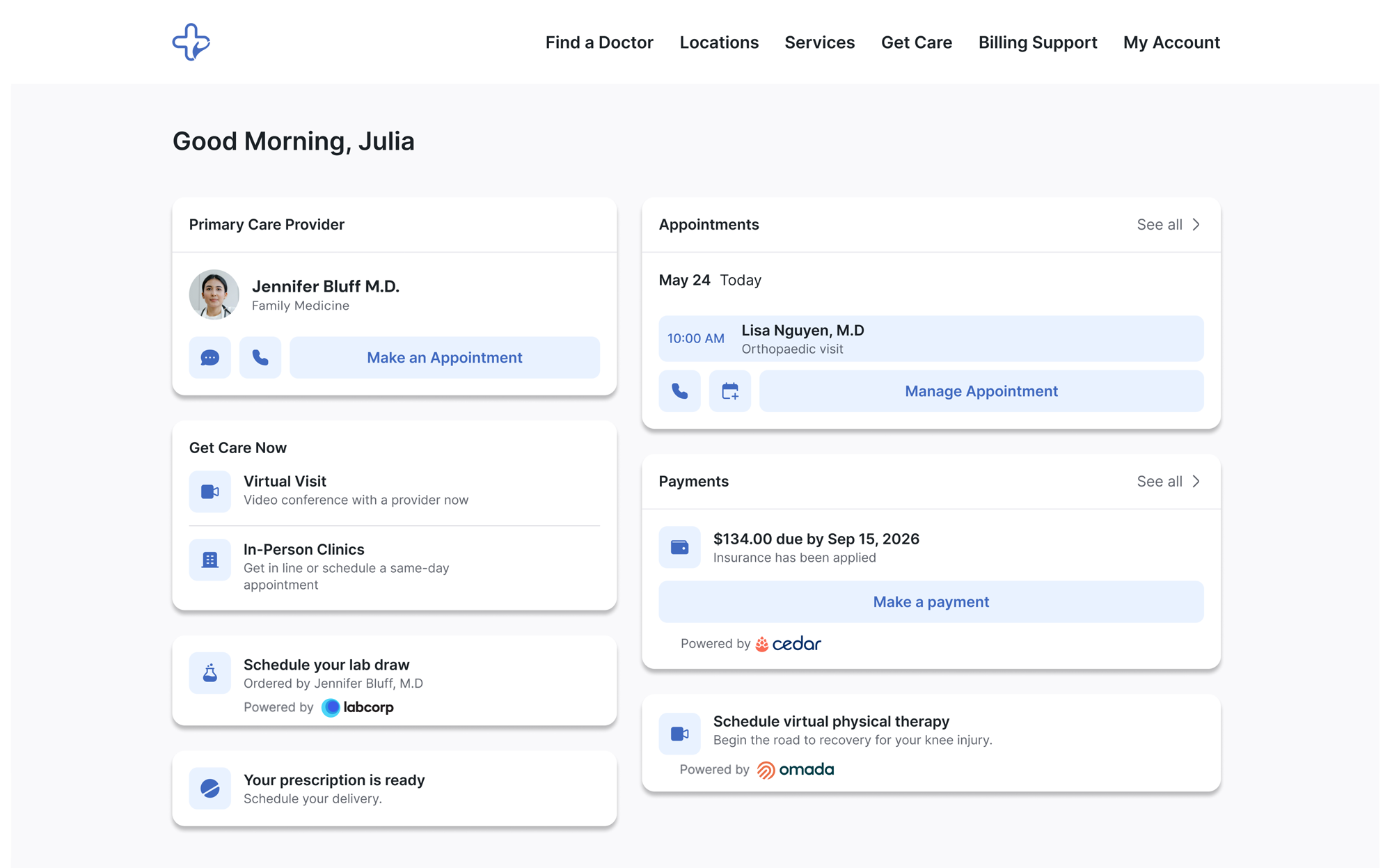Select the lab draw flask icon
This screenshot has height=868, width=1392.
(x=209, y=672)
